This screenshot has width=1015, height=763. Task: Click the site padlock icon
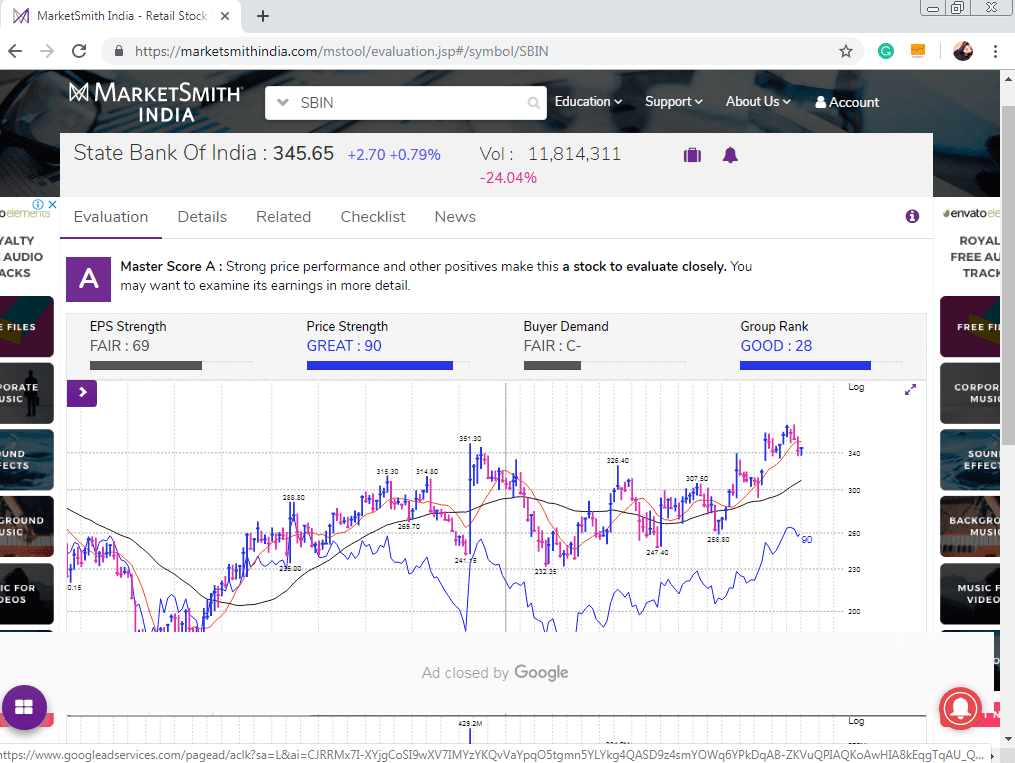click(118, 51)
